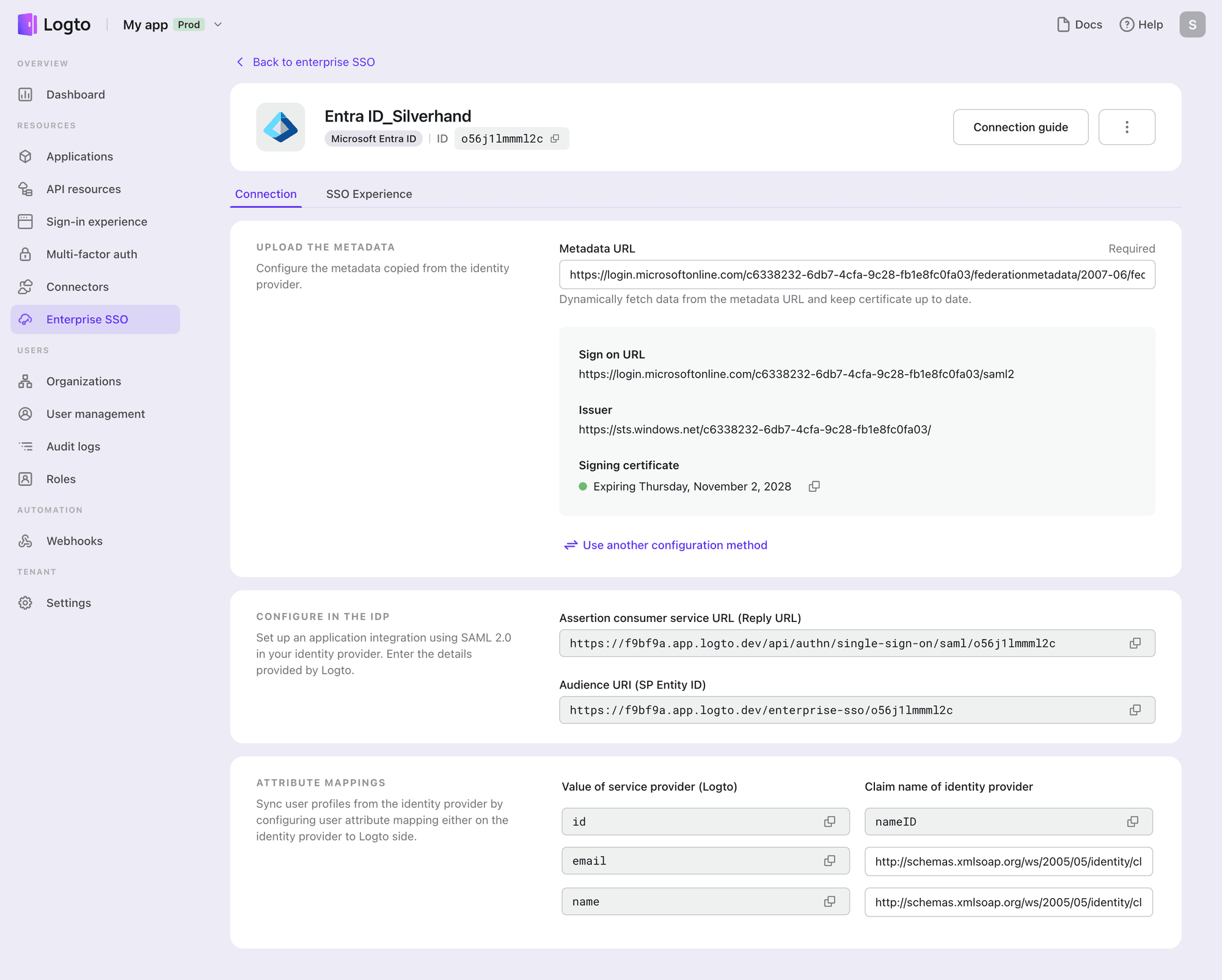Click Back to enterprise SSO link
Image resolution: width=1222 pixels, height=980 pixels.
pyautogui.click(x=305, y=62)
